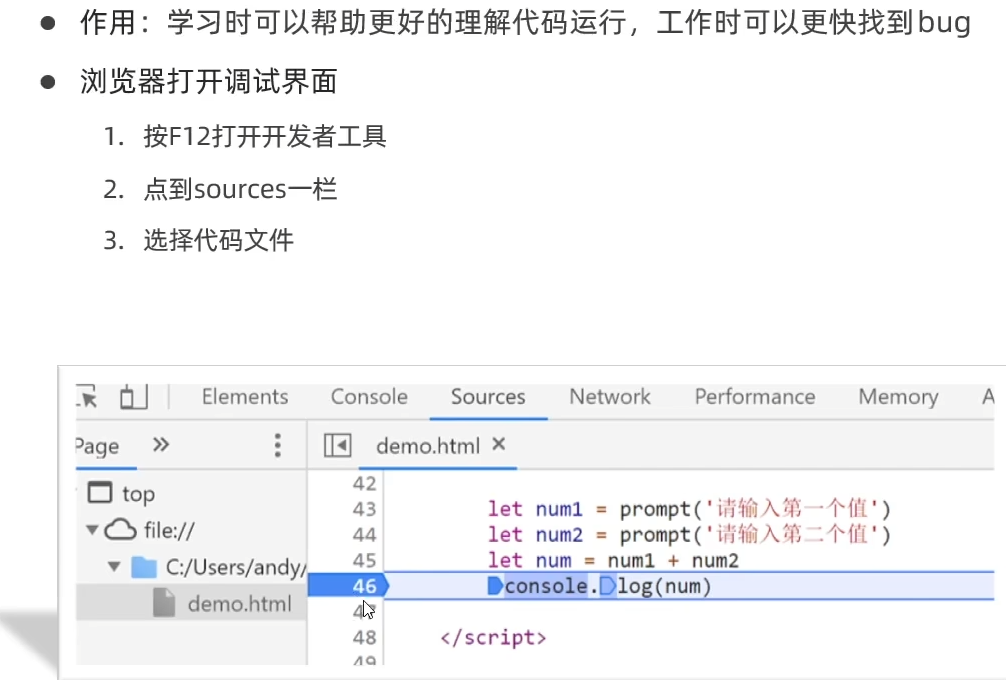Viewport: 1006px width, 680px height.
Task: Click the closing </script> tag
Action: (493, 638)
